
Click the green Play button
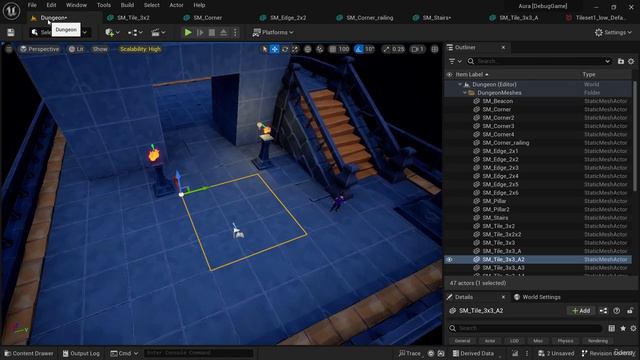point(188,32)
